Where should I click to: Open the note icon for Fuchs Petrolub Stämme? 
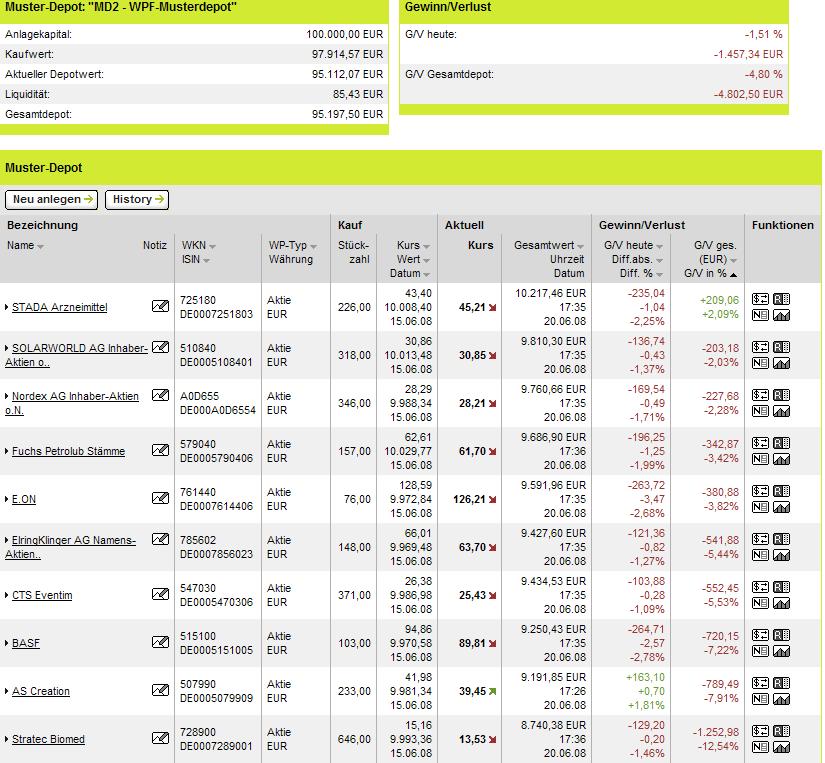(x=160, y=450)
